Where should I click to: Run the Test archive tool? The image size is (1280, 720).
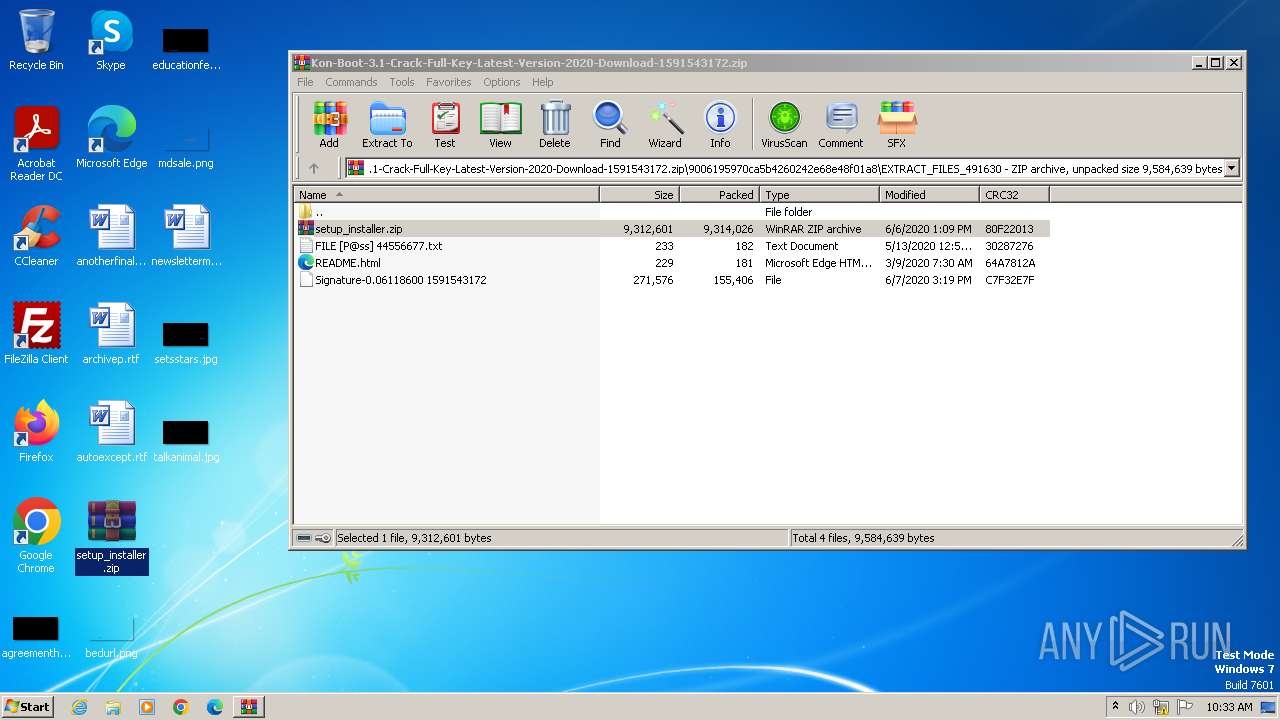point(445,125)
